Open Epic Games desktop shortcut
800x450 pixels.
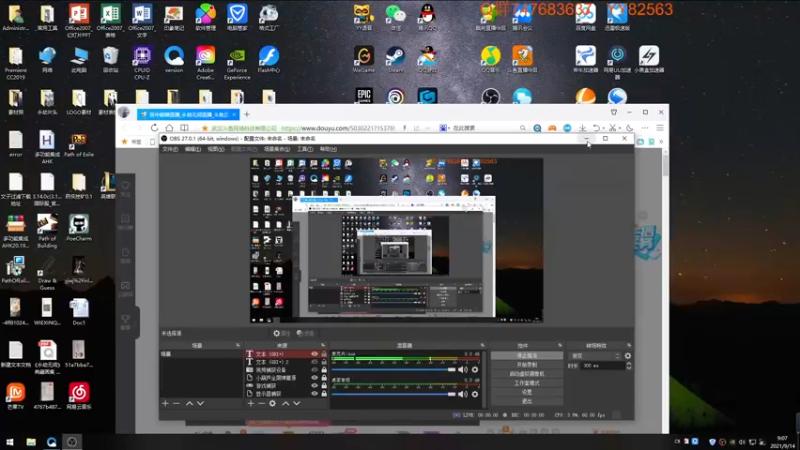364,95
